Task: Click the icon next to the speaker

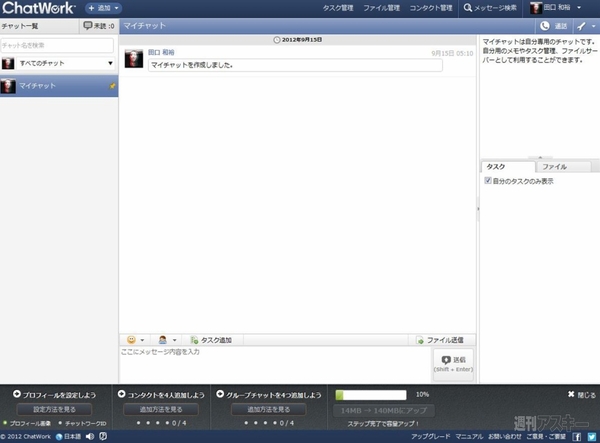Action: (103, 436)
